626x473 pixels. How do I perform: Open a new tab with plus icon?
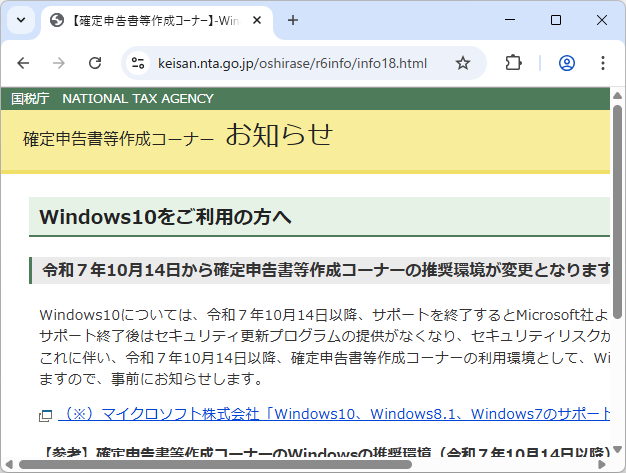pos(293,20)
